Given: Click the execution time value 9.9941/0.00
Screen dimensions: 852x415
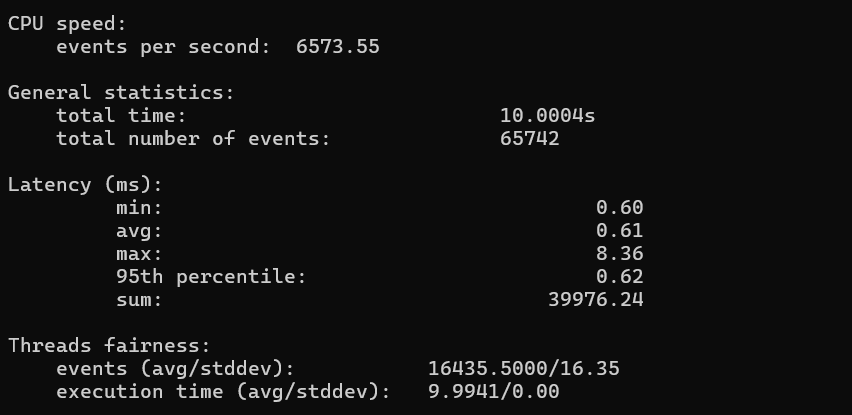Looking at the screenshot, I should [493, 391].
